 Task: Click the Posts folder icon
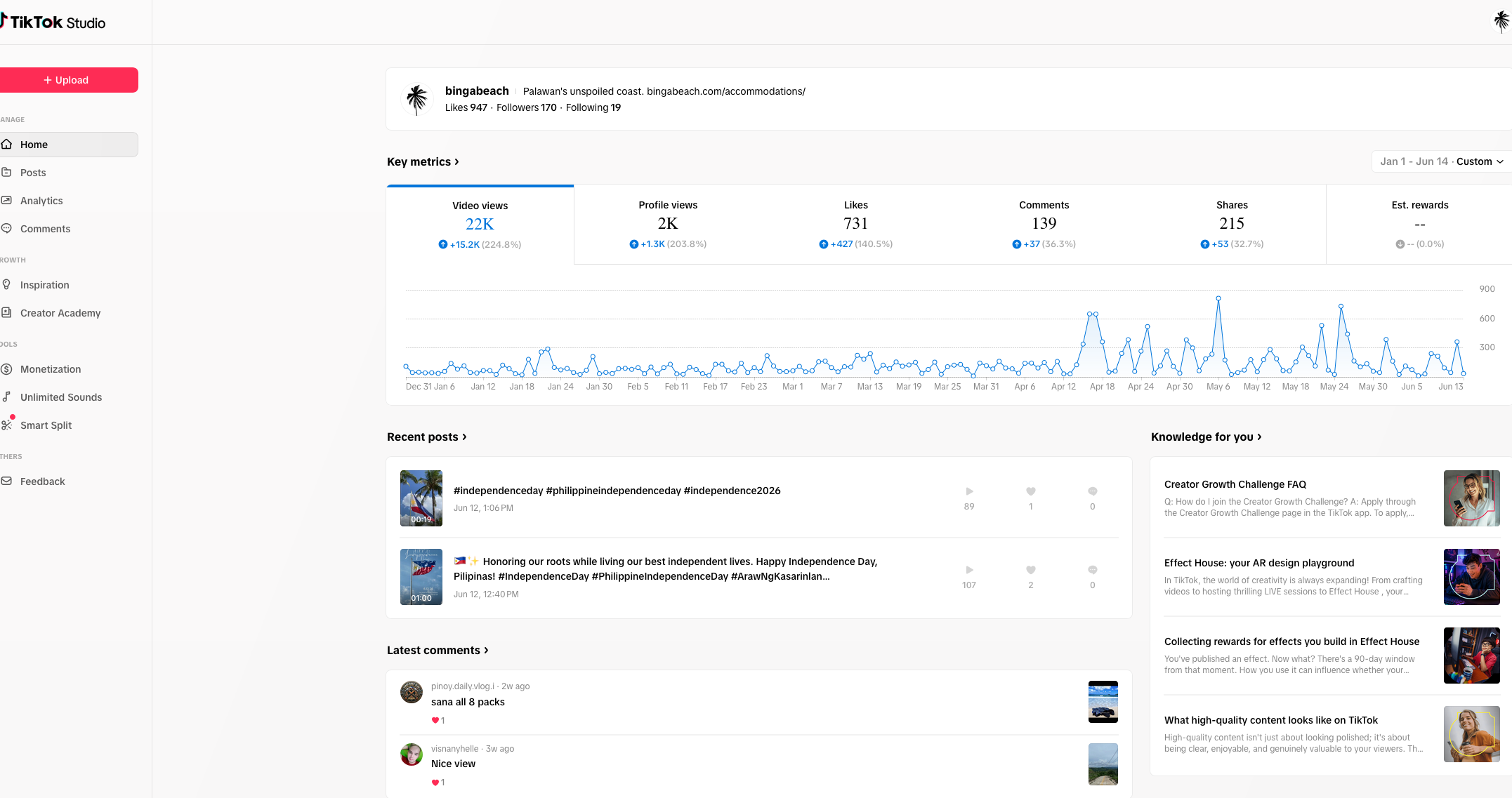pos(7,172)
